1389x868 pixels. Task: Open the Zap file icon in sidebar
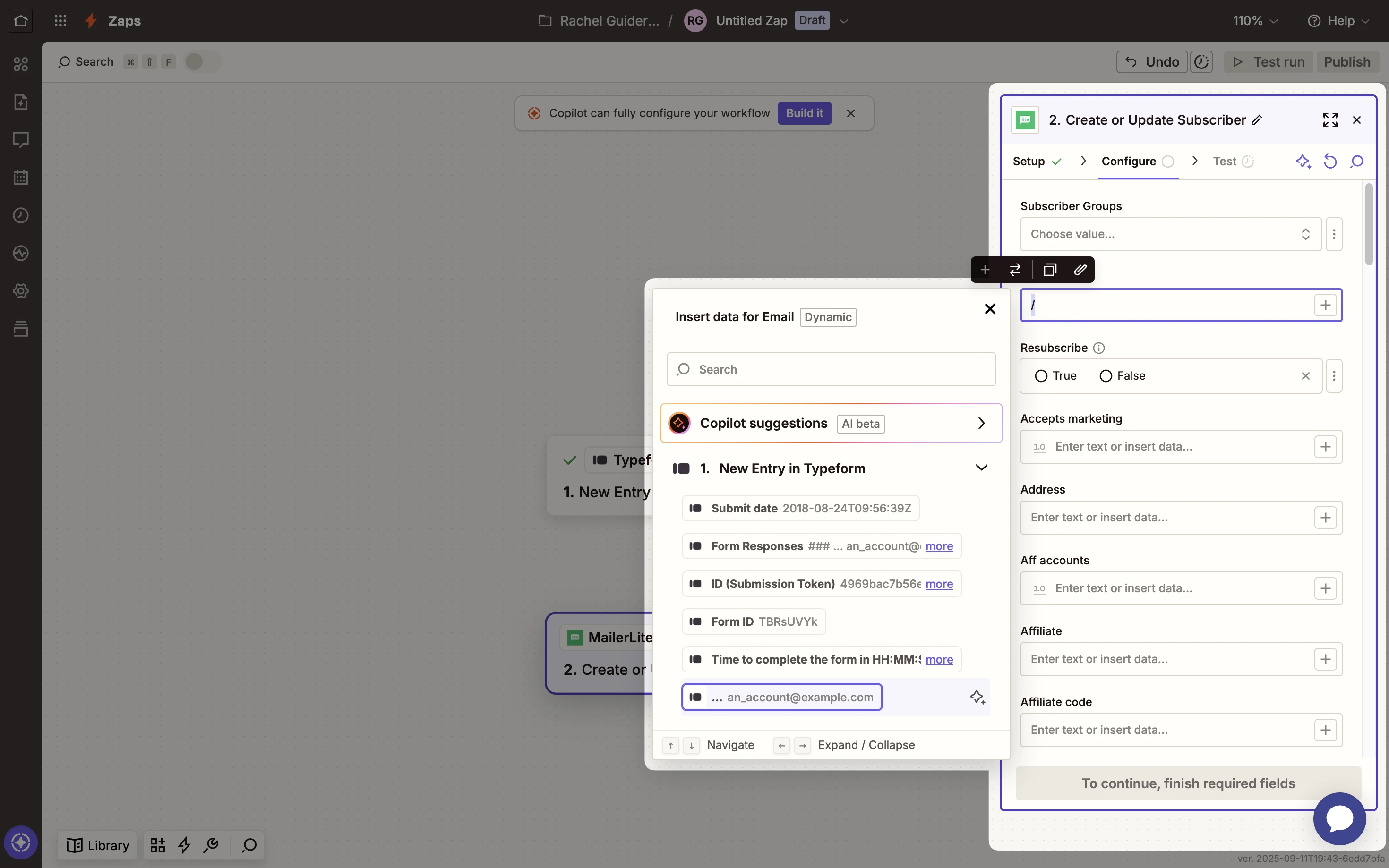tap(21, 102)
